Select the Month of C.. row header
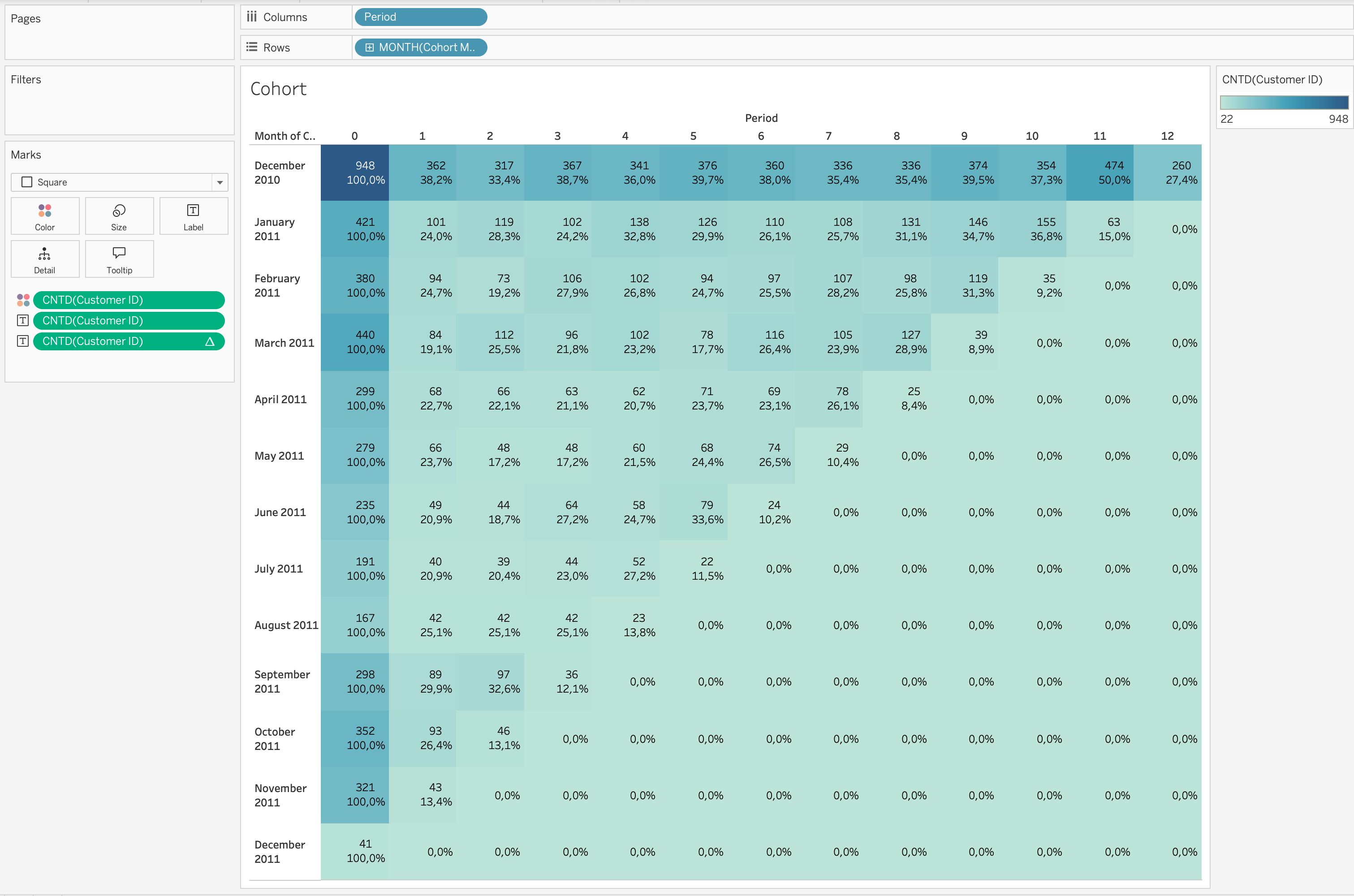 (285, 136)
